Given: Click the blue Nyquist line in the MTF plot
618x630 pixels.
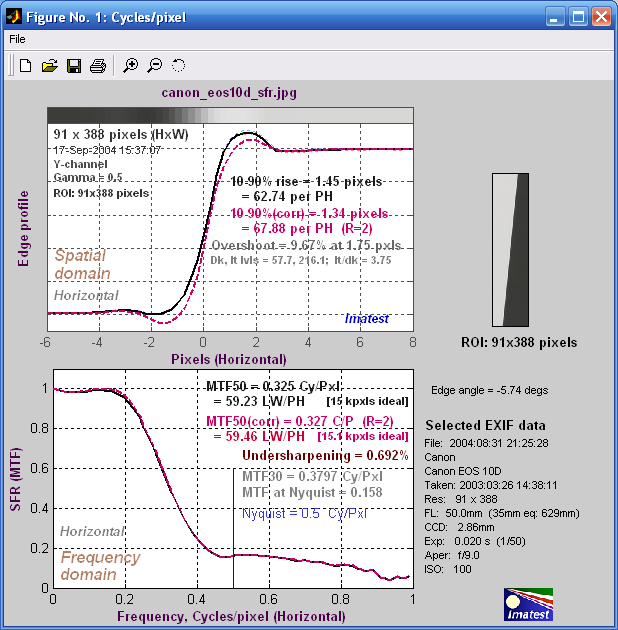Looking at the screenshot, I should point(233,528).
